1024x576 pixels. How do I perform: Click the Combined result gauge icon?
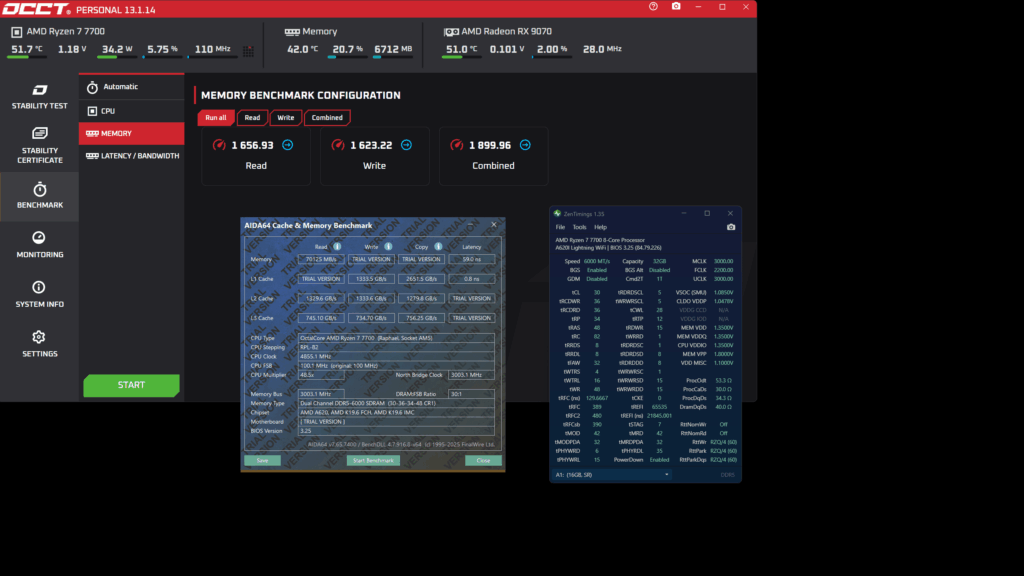click(x=456, y=145)
